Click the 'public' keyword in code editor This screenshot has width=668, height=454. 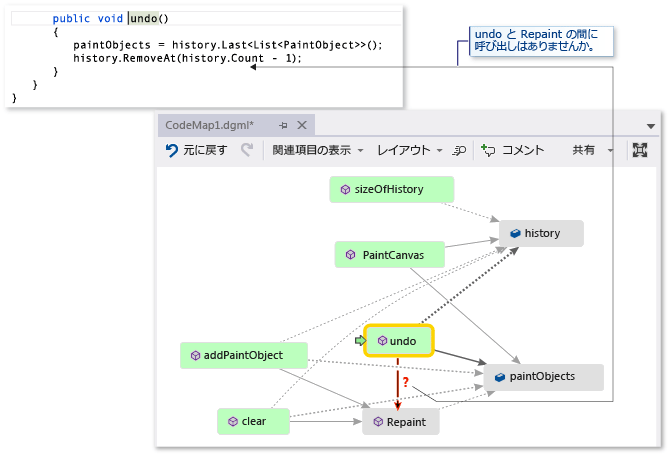(x=71, y=18)
